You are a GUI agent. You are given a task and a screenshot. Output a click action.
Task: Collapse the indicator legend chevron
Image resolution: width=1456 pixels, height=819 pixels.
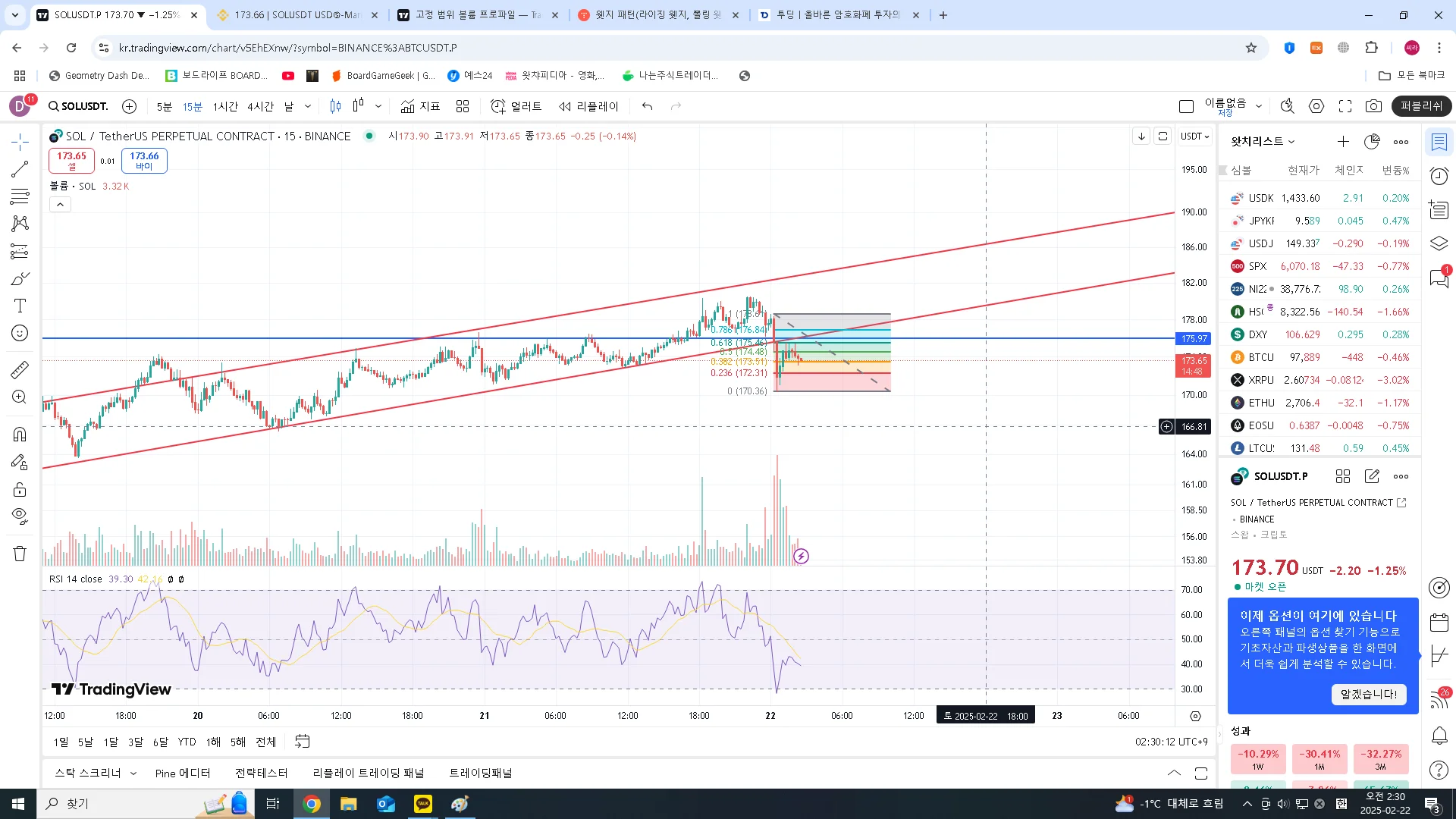click(x=60, y=204)
